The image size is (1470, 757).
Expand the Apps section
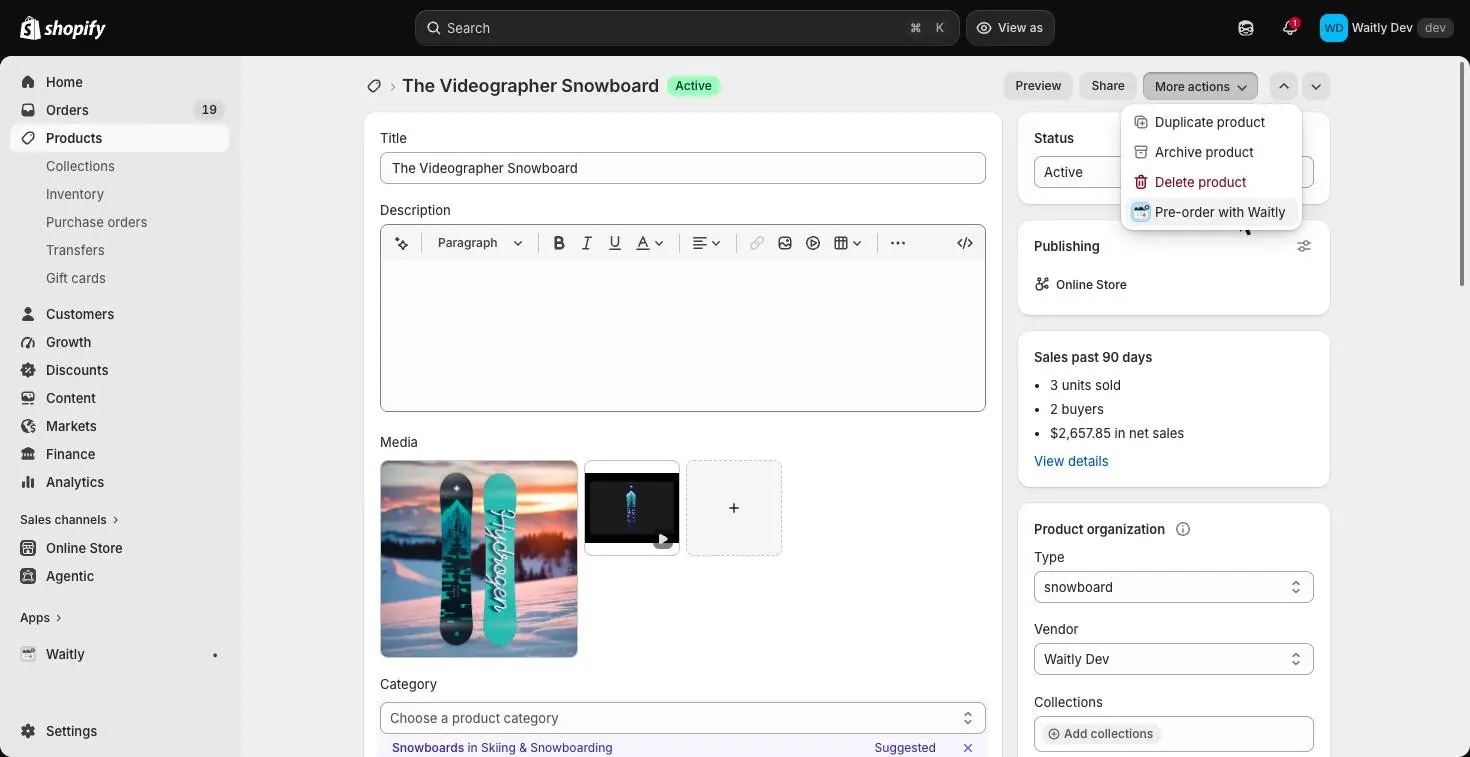pyautogui.click(x=41, y=618)
